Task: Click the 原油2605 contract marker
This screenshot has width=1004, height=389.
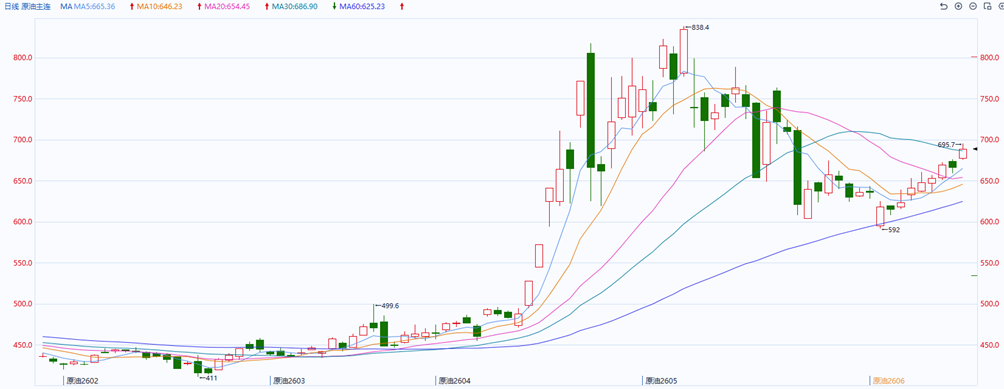Action: tap(662, 381)
